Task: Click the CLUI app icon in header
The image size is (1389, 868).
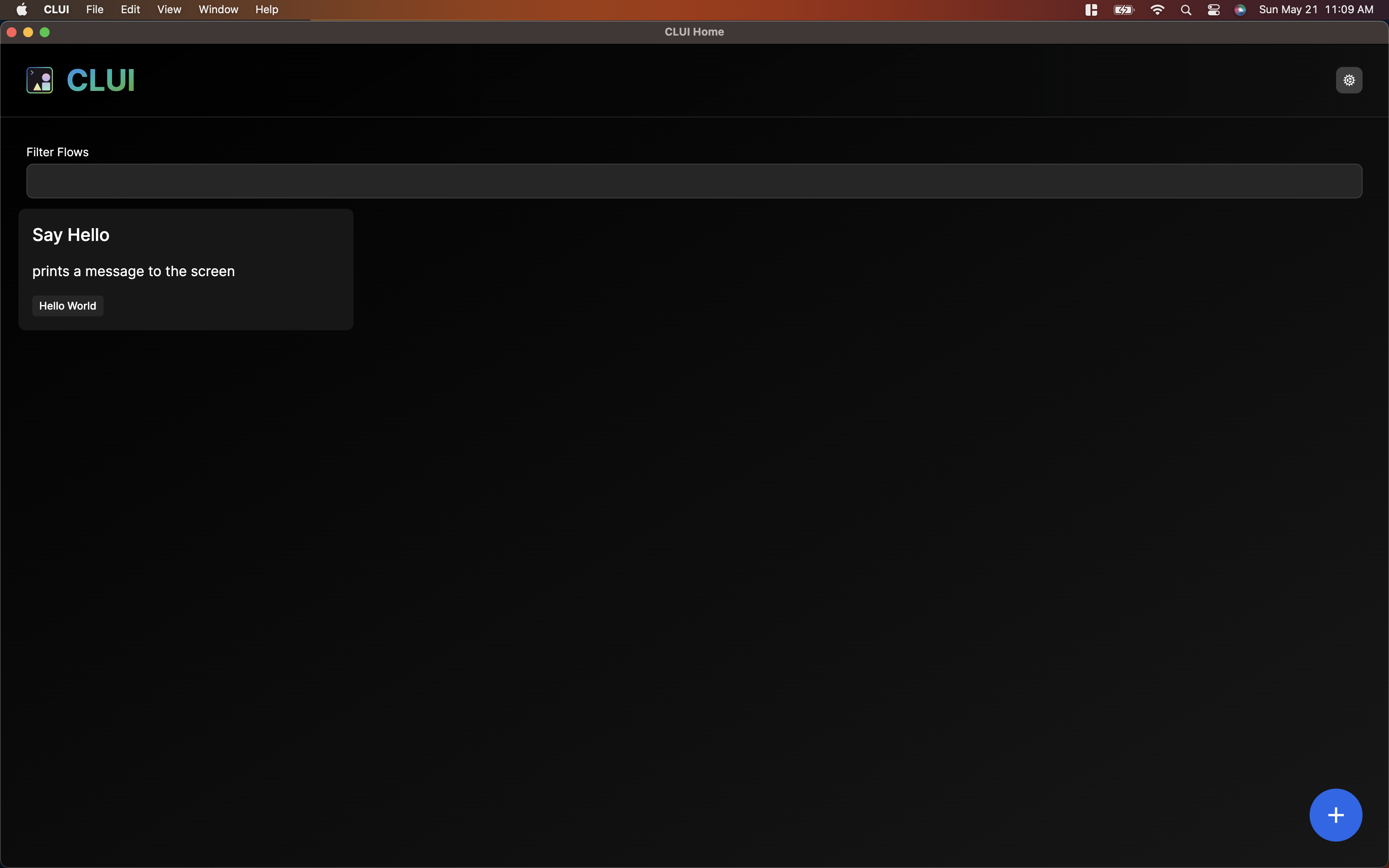Action: click(39, 80)
